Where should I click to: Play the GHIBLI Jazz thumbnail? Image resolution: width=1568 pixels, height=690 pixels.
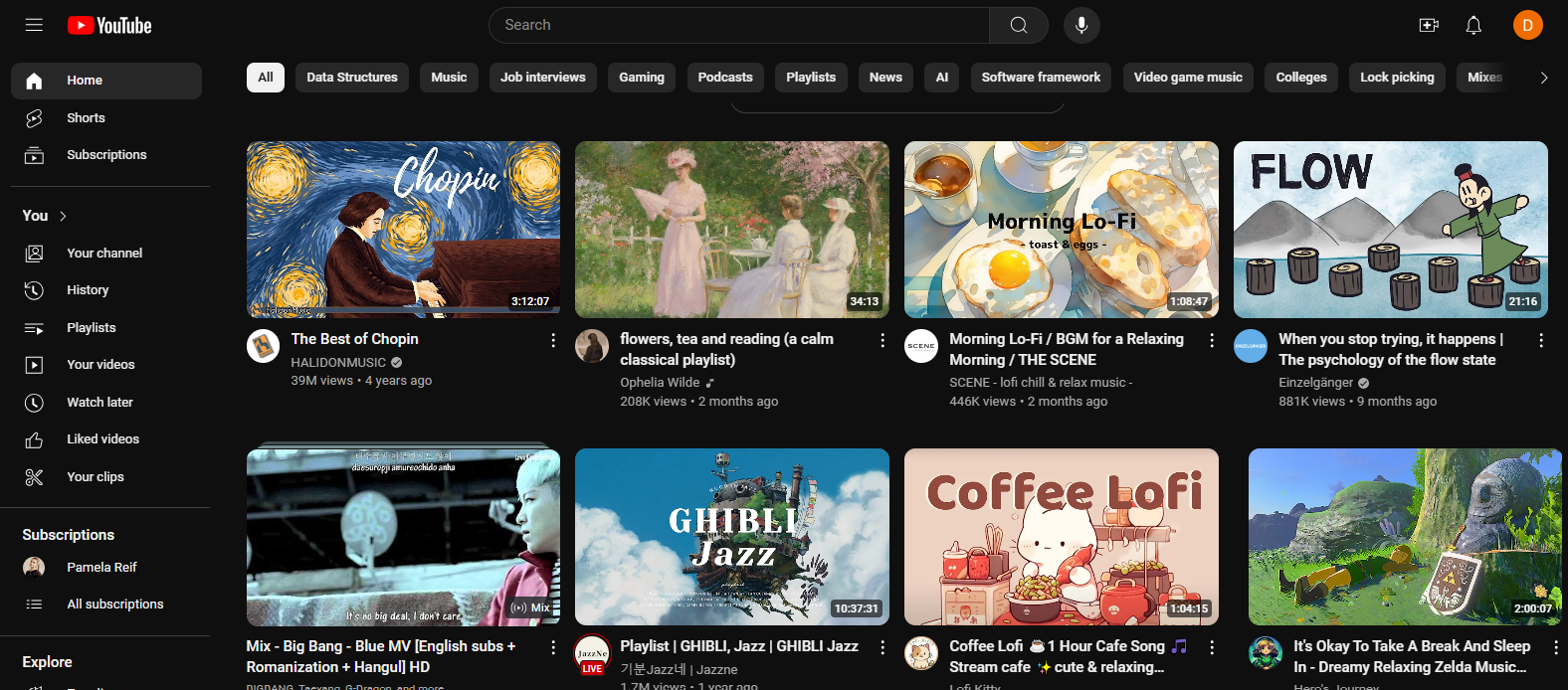tap(732, 537)
